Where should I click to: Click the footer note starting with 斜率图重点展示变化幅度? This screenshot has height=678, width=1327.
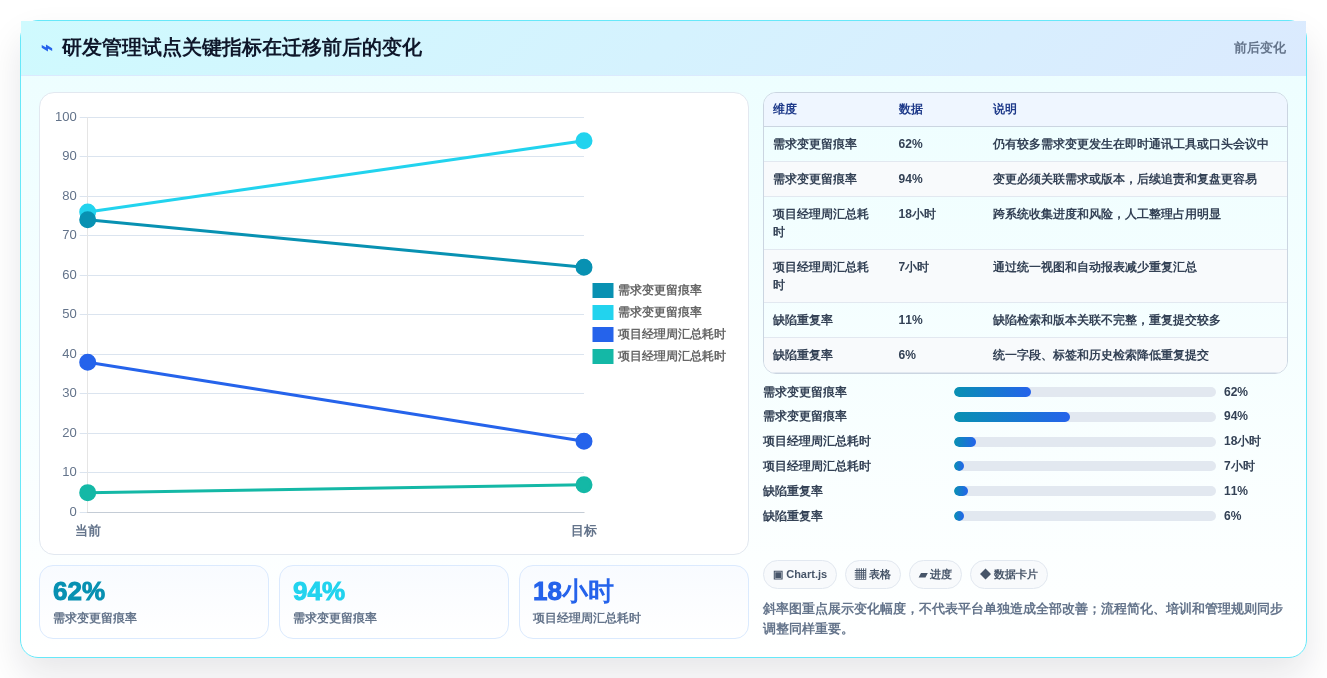tap(1025, 618)
